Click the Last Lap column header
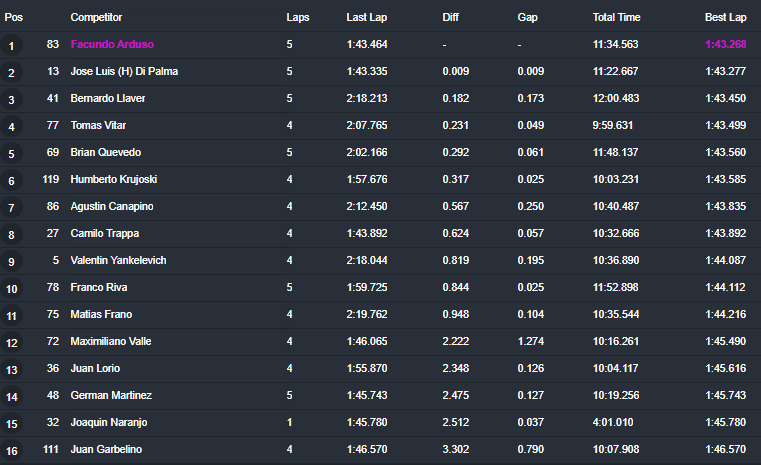This screenshot has height=465, width=761. click(366, 17)
